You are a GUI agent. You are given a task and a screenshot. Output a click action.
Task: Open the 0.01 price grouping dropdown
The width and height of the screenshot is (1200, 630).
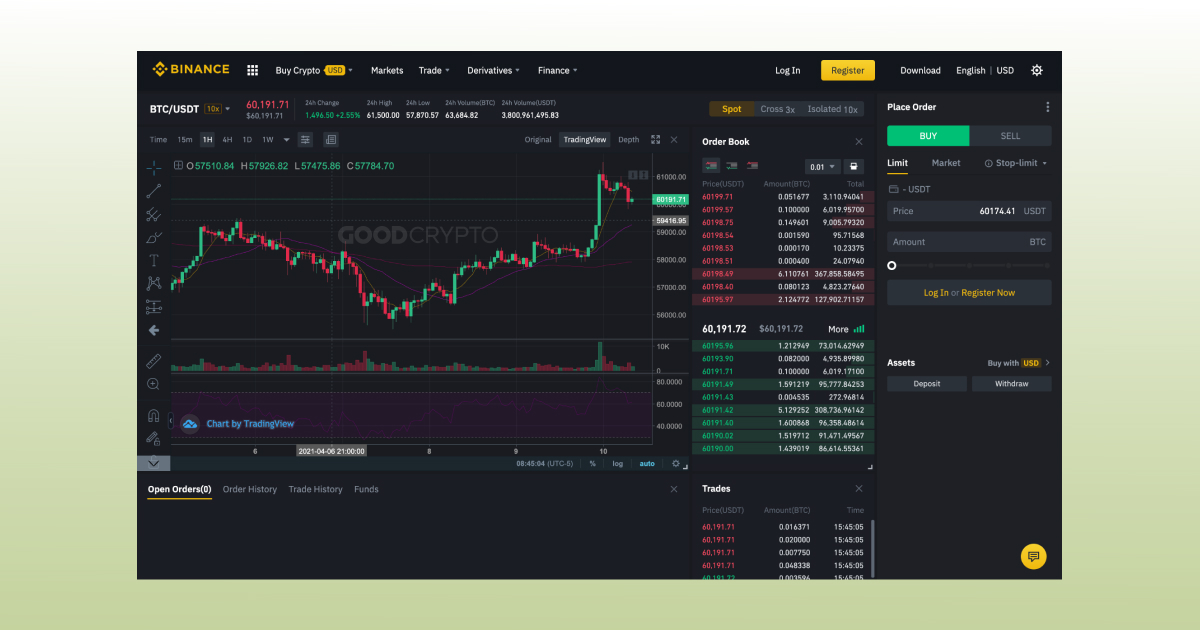[x=822, y=167]
